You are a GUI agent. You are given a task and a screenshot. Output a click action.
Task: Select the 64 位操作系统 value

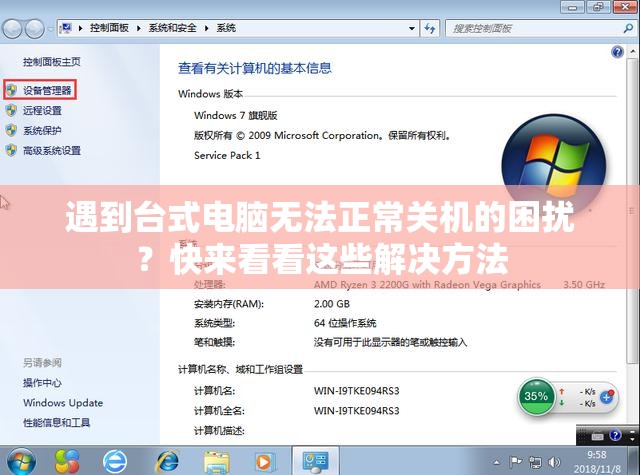coord(344,323)
